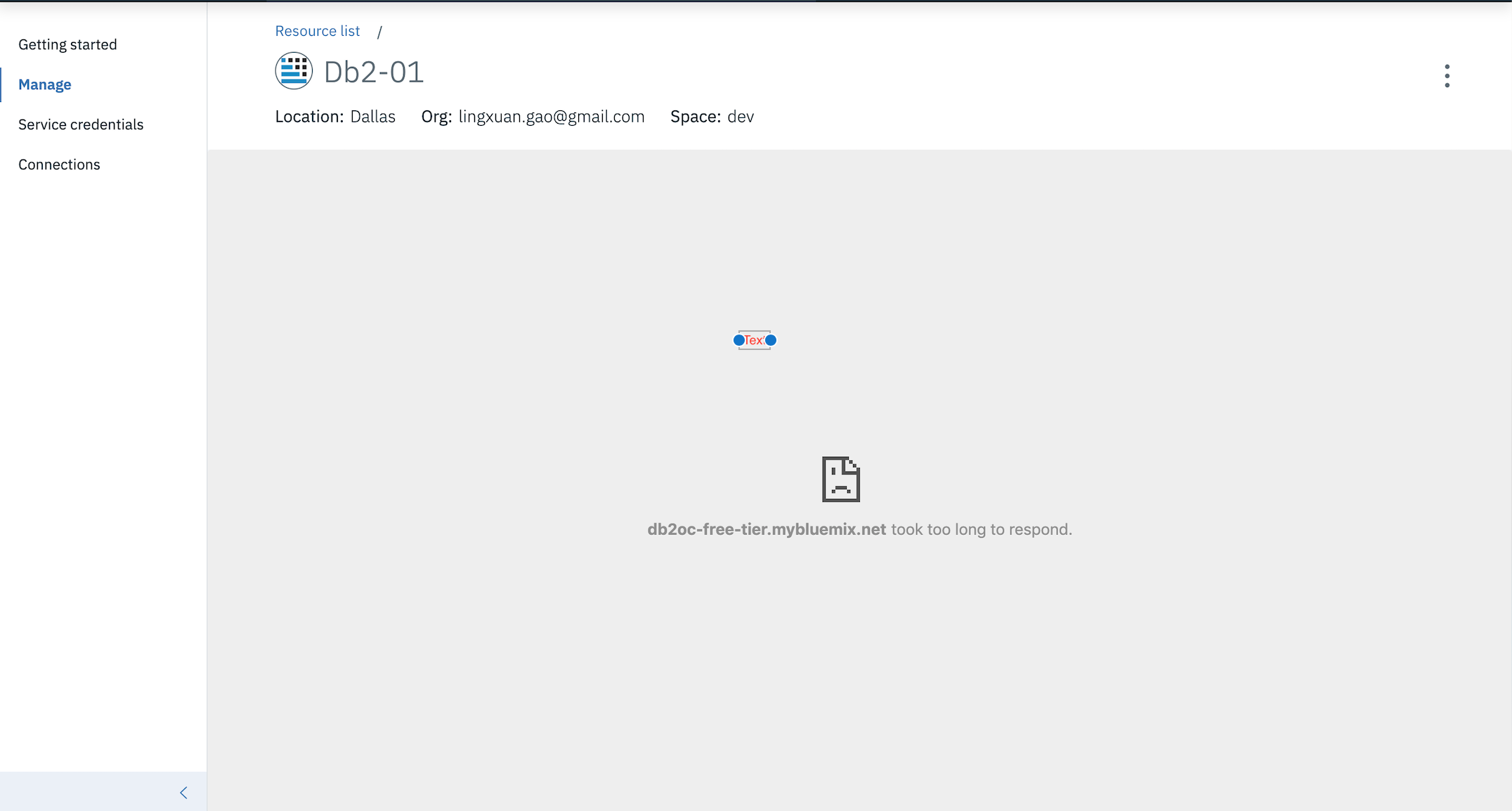Click the Db2-01 service icon
The image size is (1512, 811).
tap(294, 71)
